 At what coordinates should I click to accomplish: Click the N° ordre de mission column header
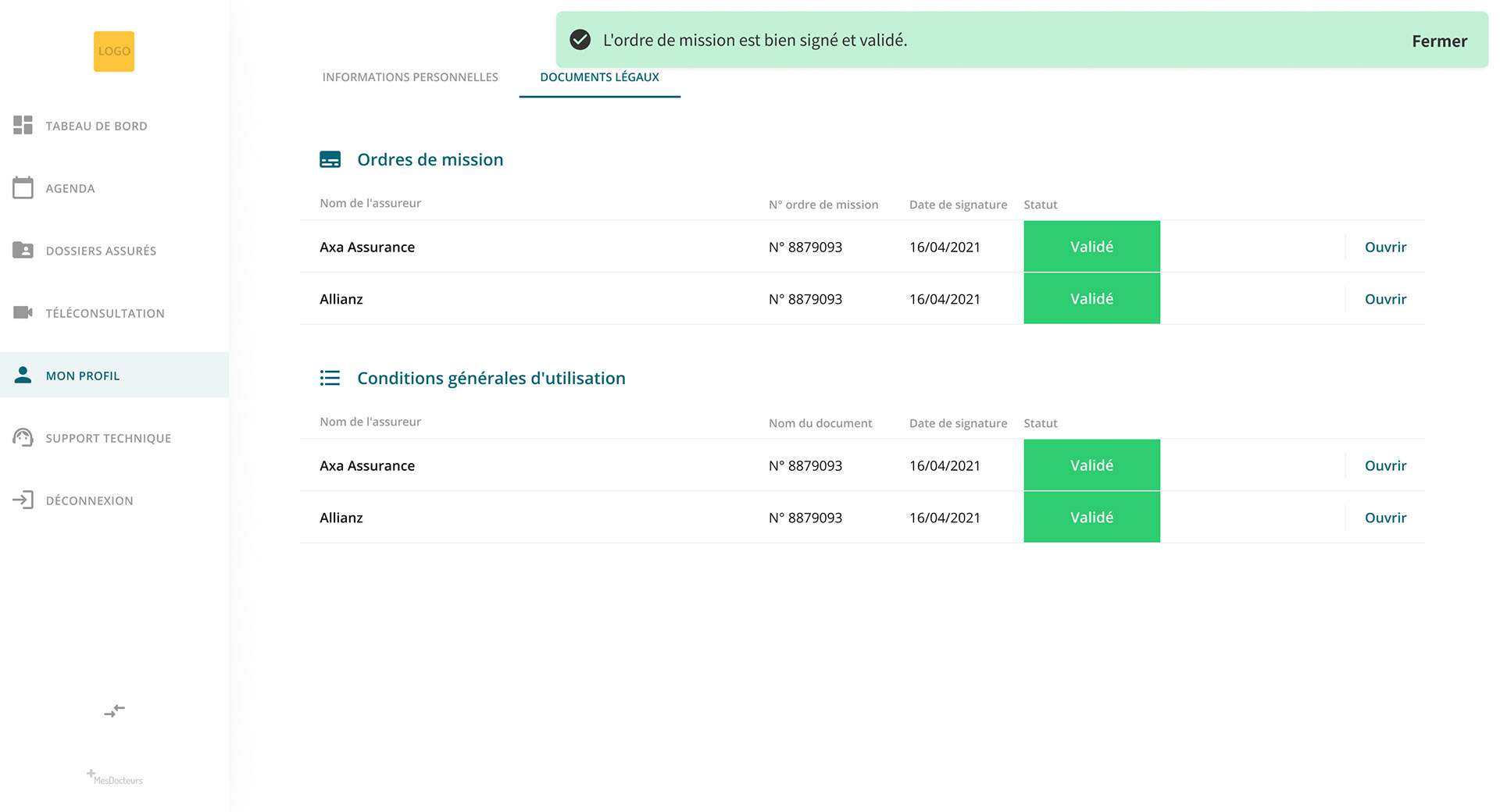pos(823,205)
